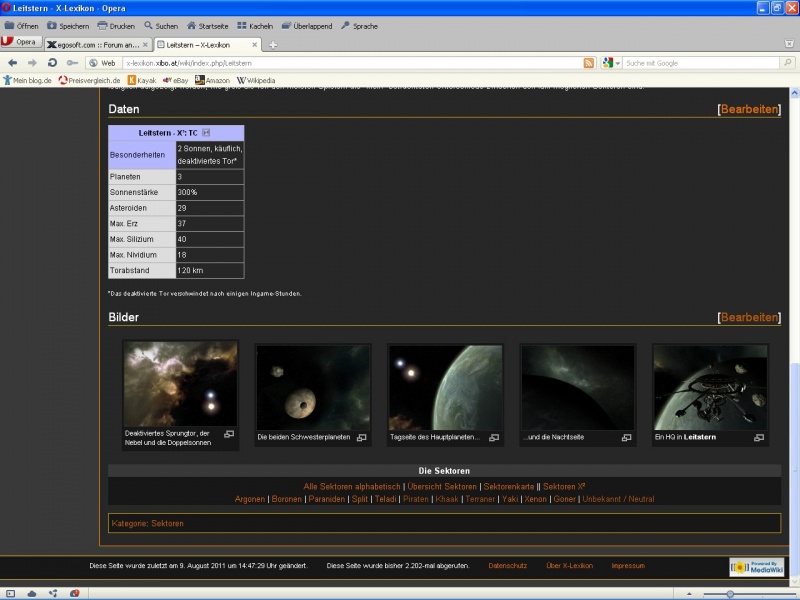Open a new tab with plus button

click(x=273, y=44)
